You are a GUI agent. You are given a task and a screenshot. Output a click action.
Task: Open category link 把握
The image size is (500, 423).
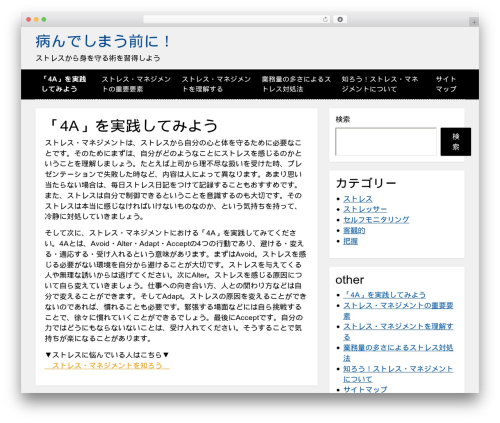350,241
